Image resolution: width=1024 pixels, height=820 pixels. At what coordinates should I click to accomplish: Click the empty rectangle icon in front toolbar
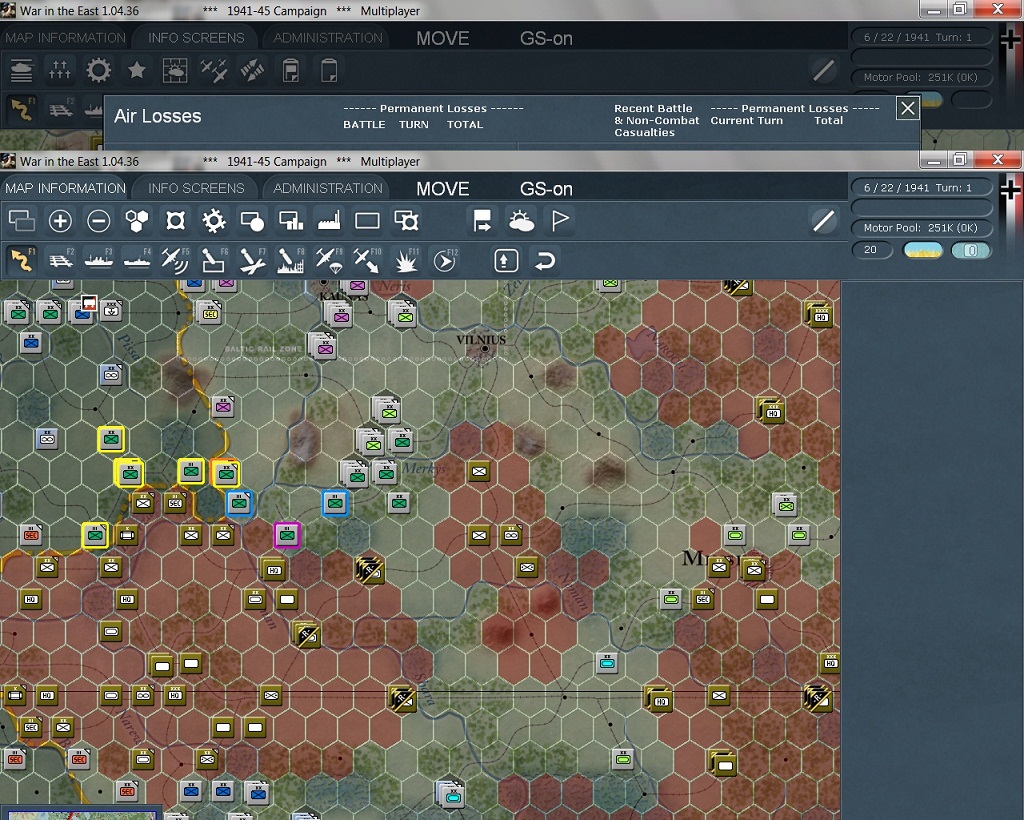[367, 221]
